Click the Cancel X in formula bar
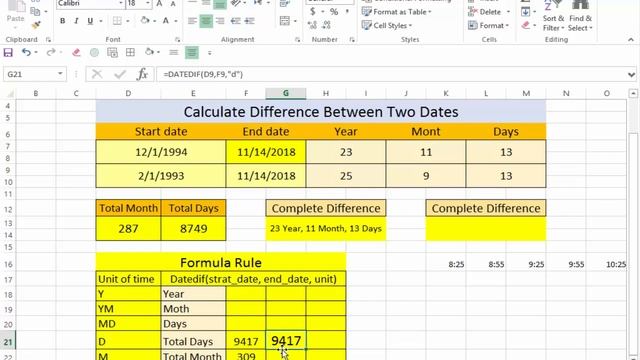Image resolution: width=640 pixels, height=360 pixels. click(x=97, y=74)
